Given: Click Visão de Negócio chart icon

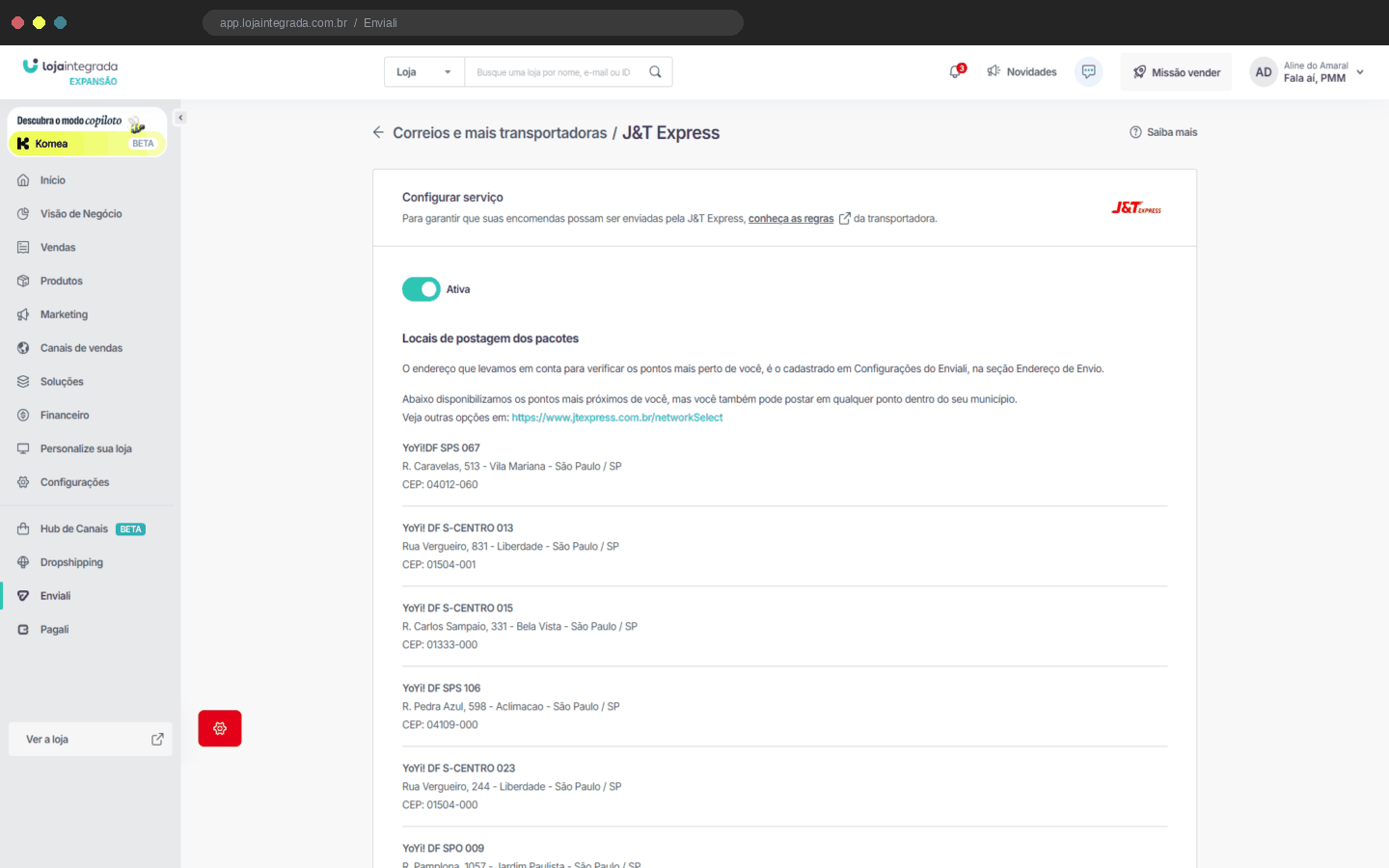Looking at the screenshot, I should click(23, 214).
